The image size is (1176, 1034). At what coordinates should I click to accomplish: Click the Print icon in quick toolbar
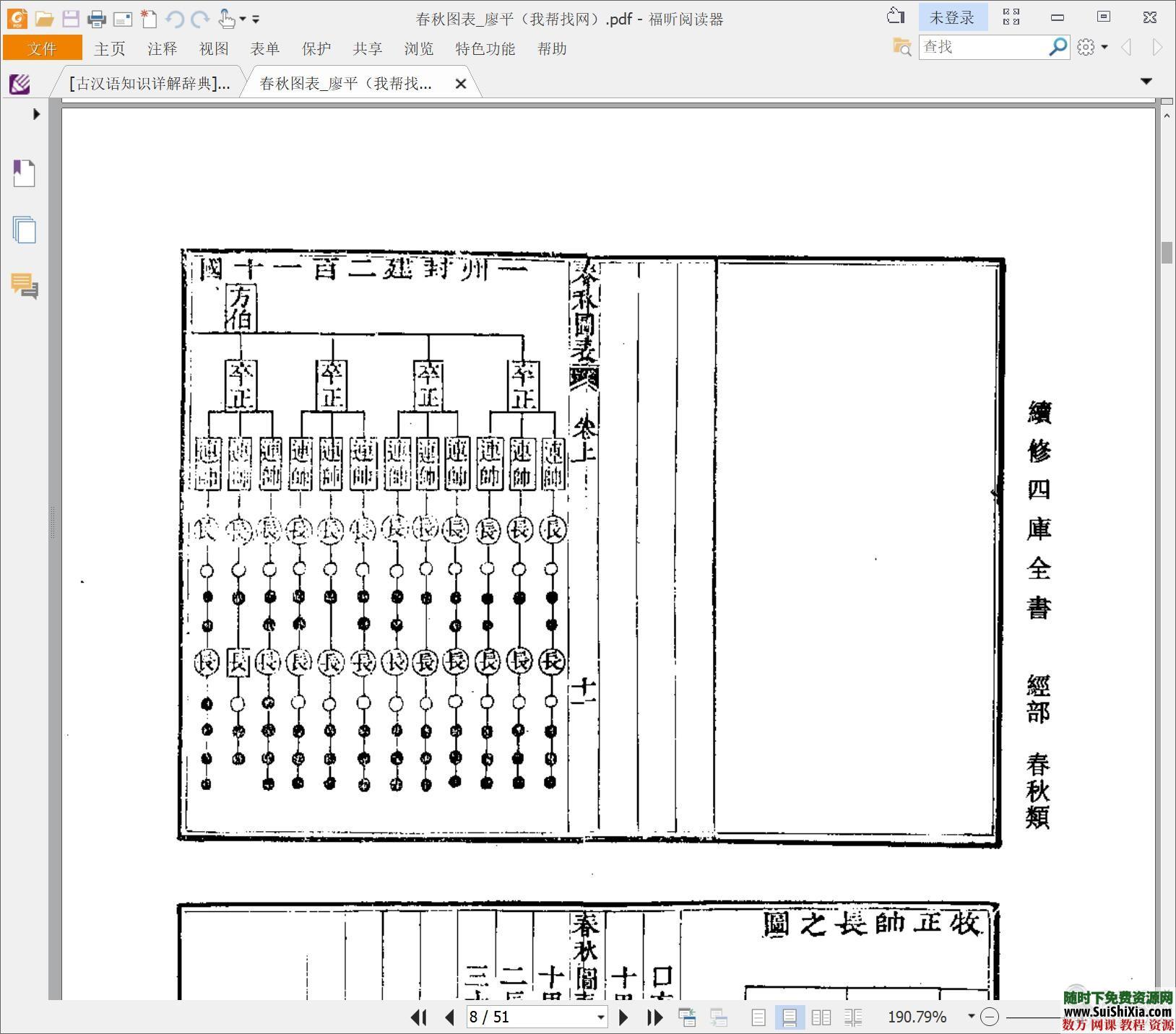coord(96,19)
